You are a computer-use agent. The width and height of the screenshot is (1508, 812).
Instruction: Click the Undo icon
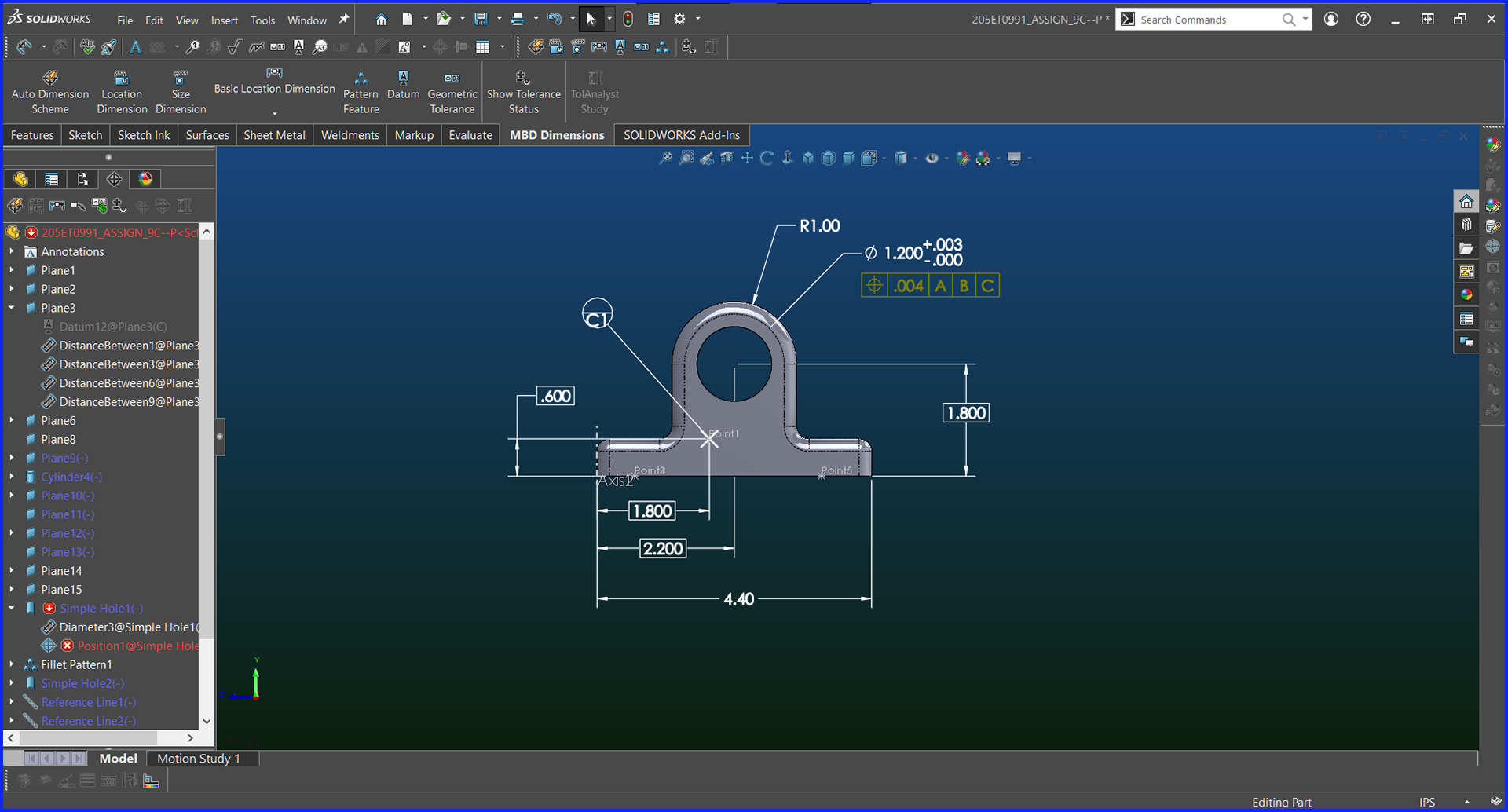point(555,19)
